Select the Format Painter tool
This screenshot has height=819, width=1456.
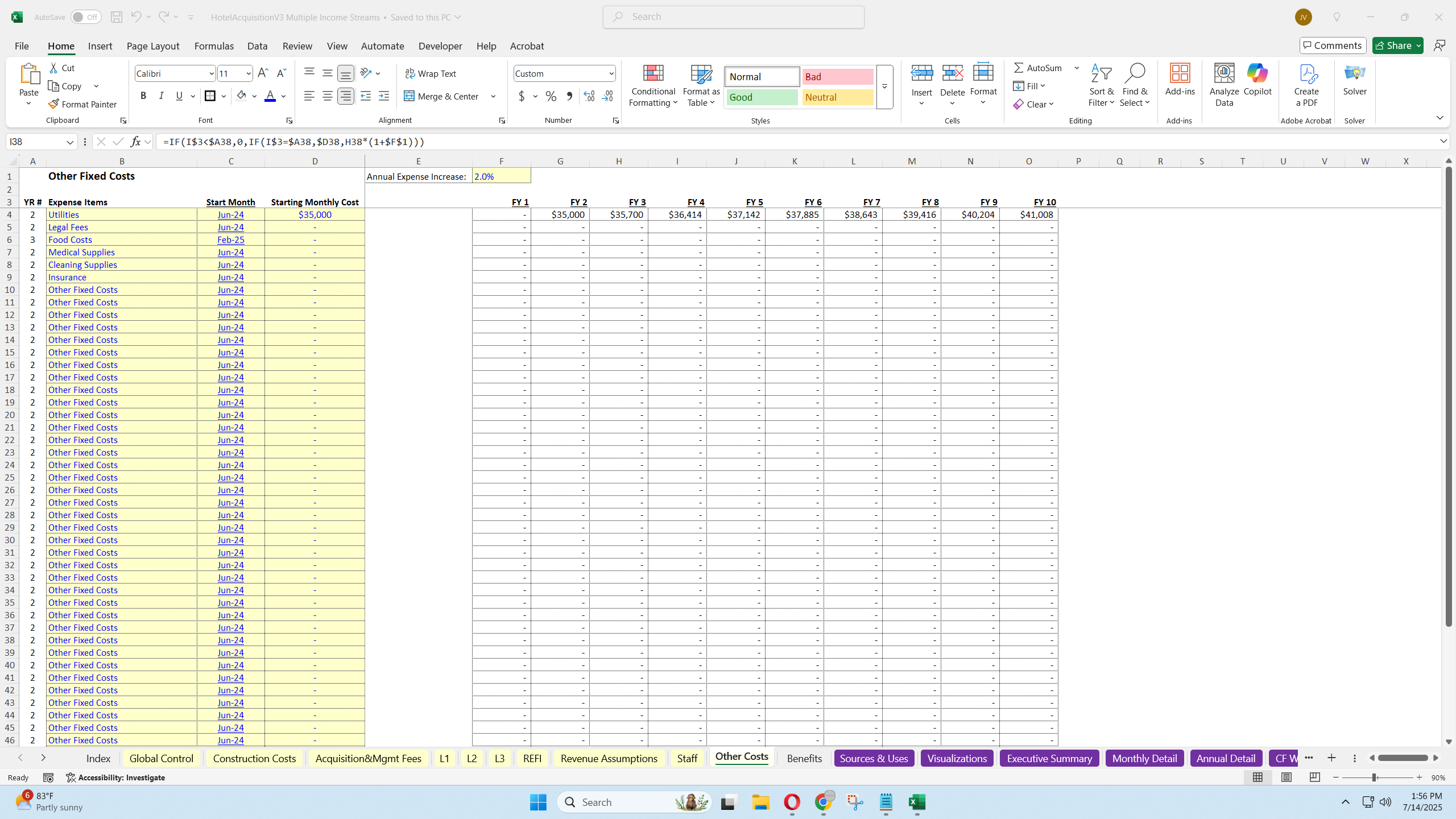point(81,104)
